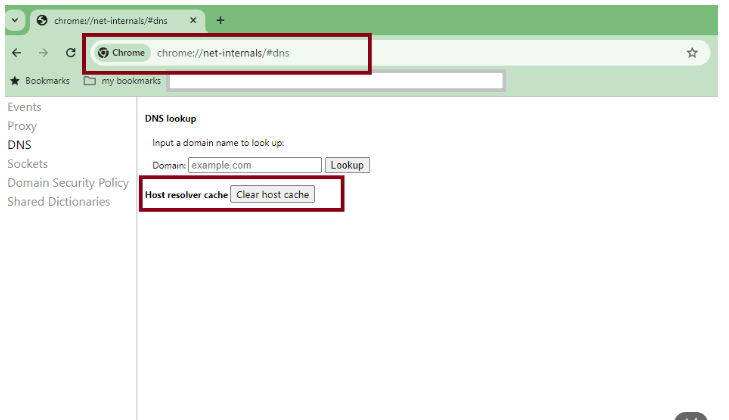Click the back navigation arrow
Screen dimensions: 729x420
tap(16, 53)
